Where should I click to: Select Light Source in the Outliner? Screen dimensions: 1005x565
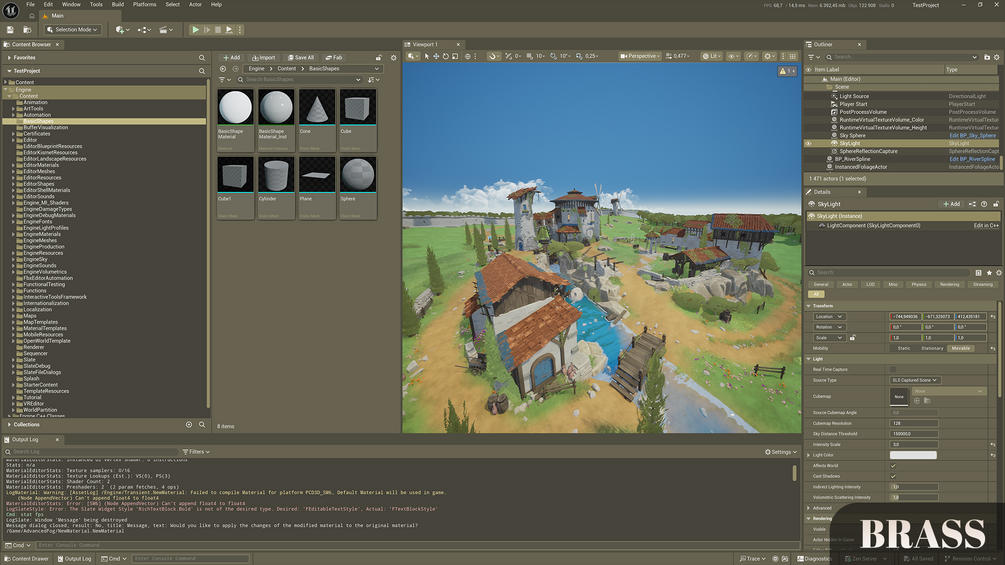tap(854, 96)
